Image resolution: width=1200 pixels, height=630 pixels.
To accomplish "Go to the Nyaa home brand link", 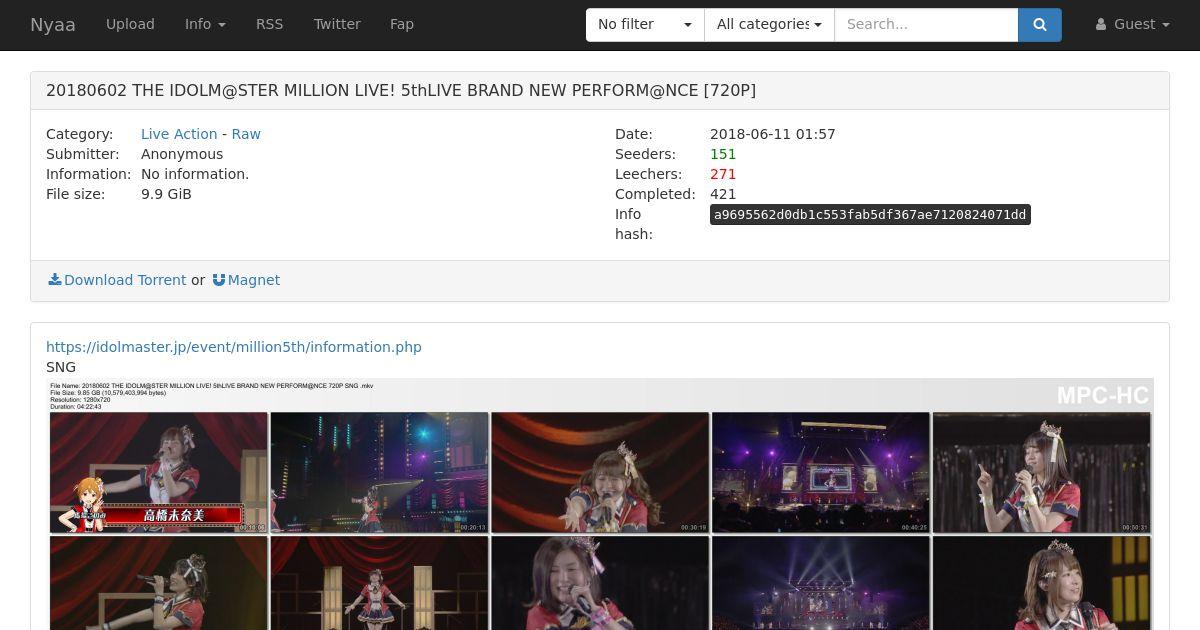I will [x=53, y=24].
